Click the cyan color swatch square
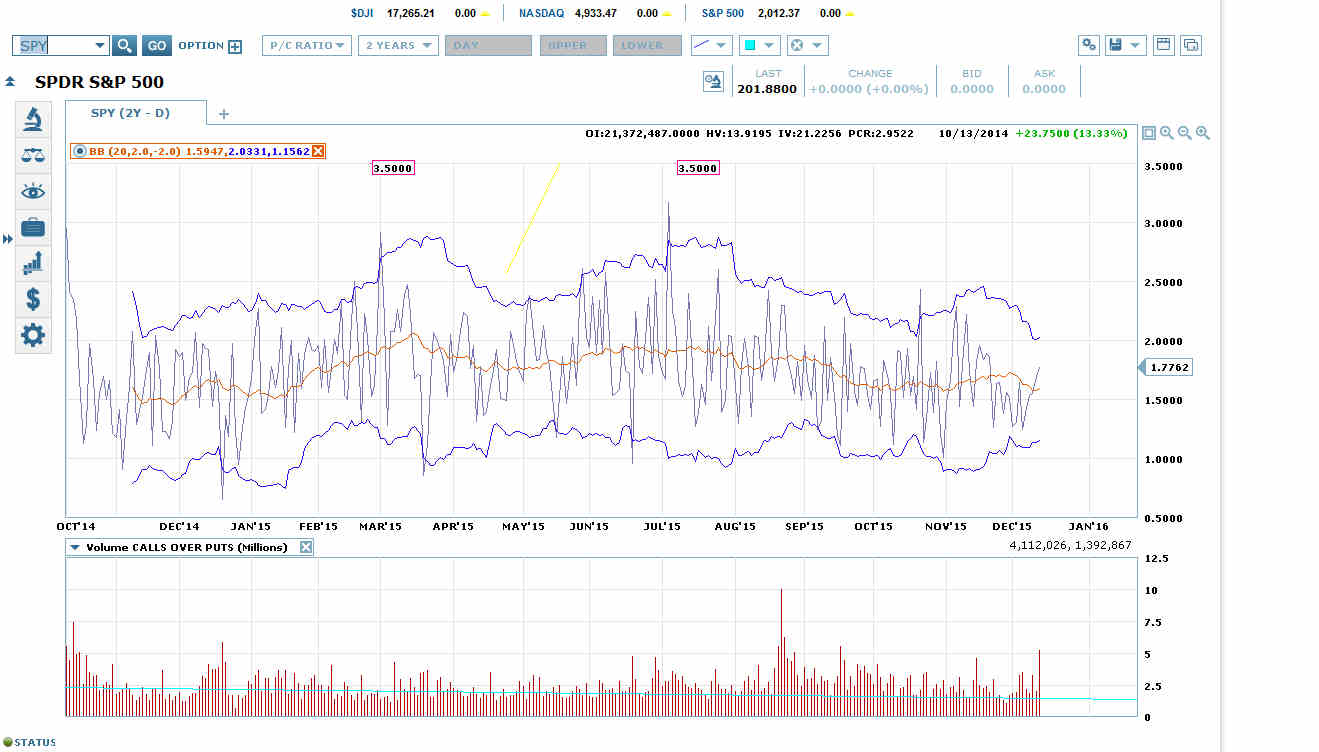 748,45
